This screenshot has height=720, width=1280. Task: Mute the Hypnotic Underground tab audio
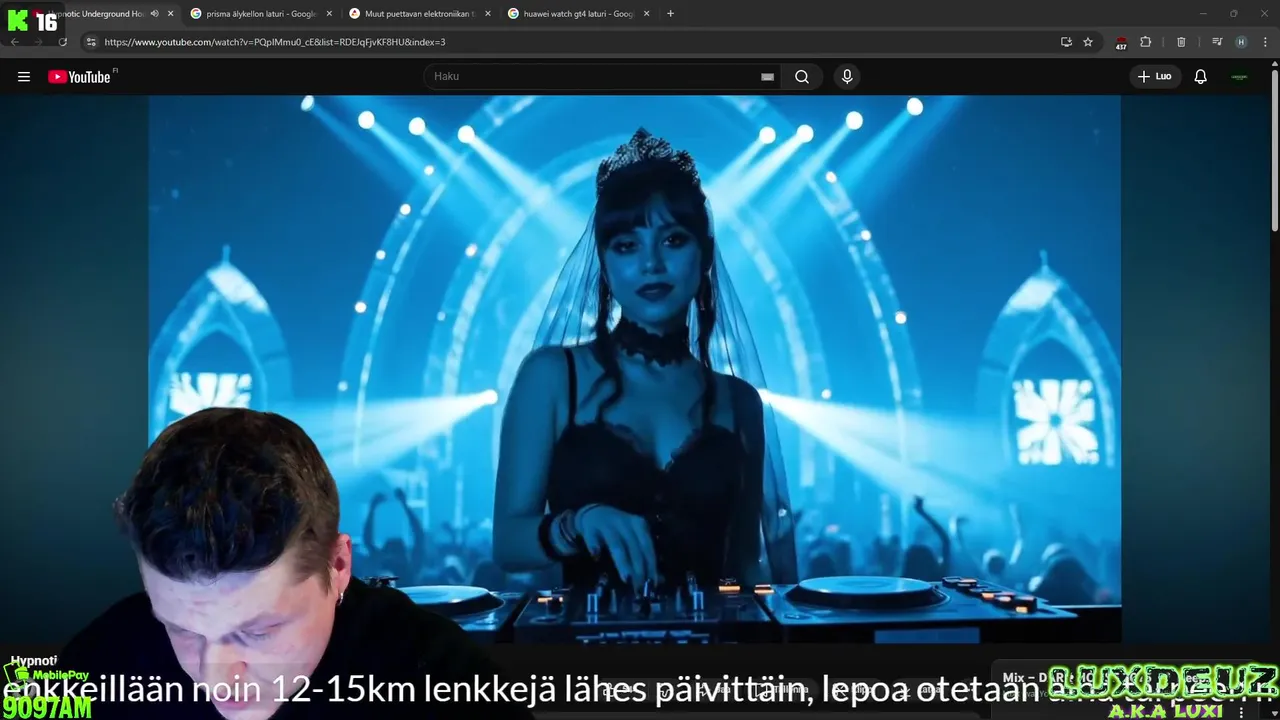(154, 14)
